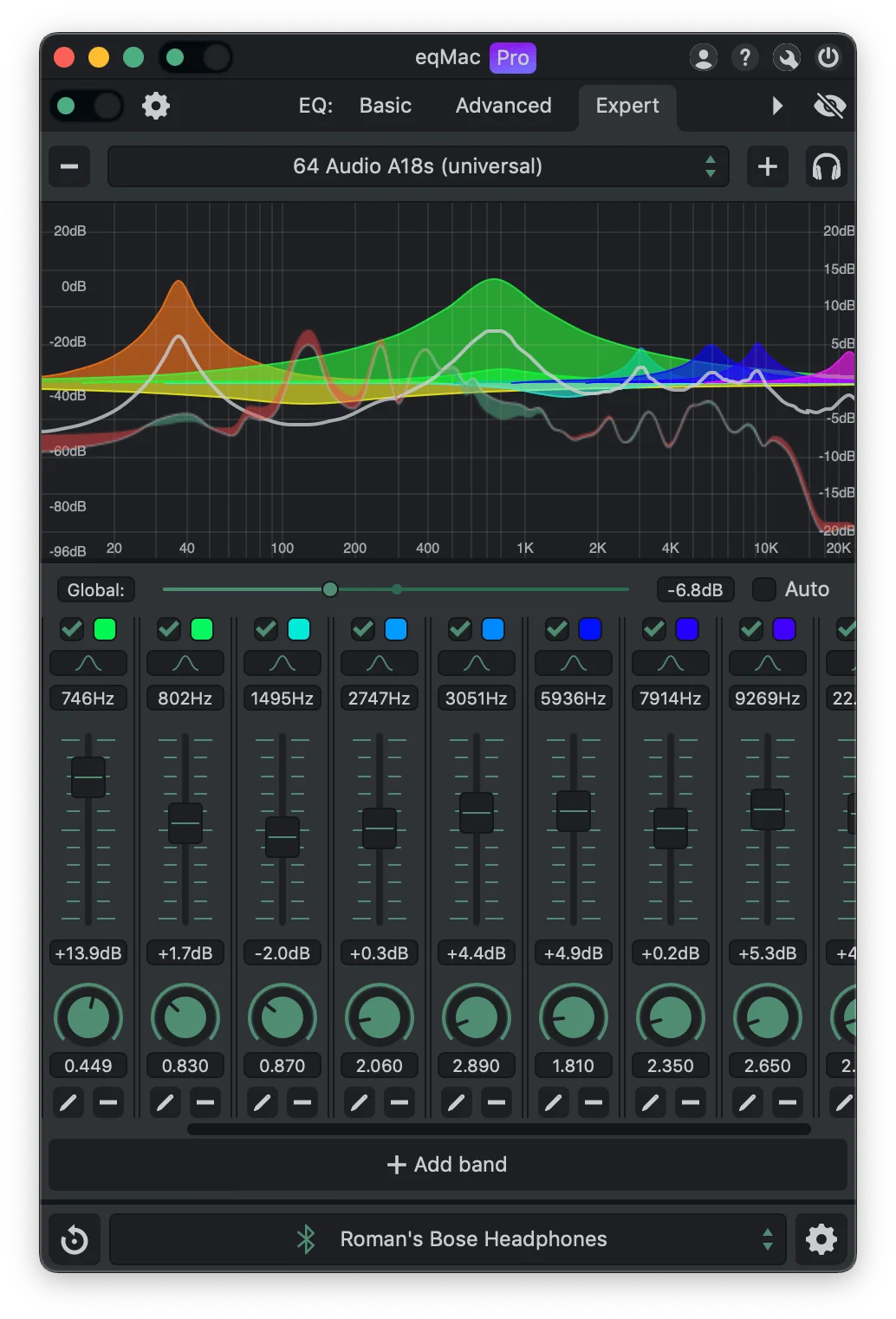The image size is (896, 1319).
Task: Open the user account icon
Action: tap(703, 58)
